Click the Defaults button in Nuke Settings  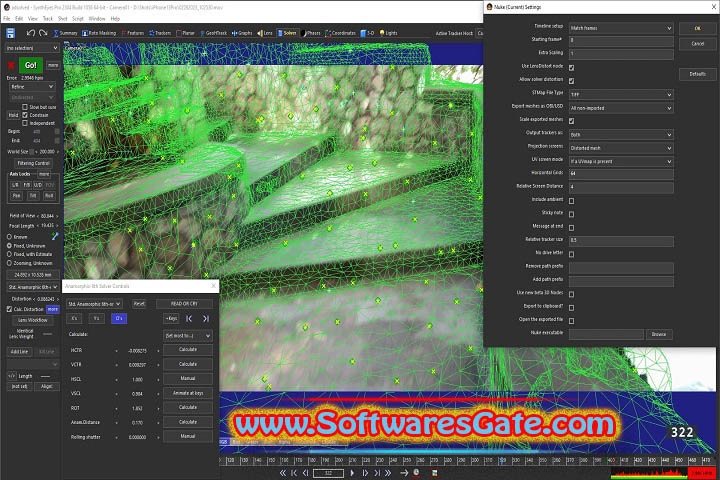coord(698,74)
